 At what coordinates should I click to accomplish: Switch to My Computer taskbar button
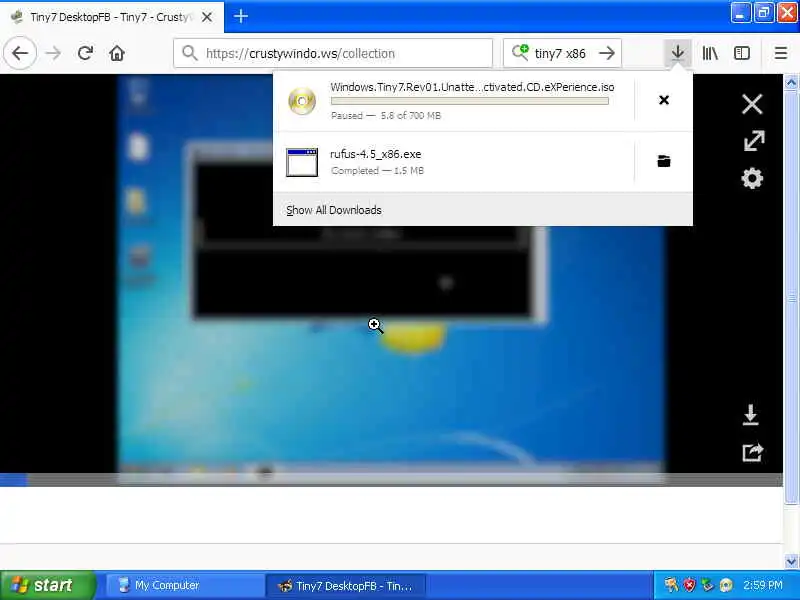point(184,585)
